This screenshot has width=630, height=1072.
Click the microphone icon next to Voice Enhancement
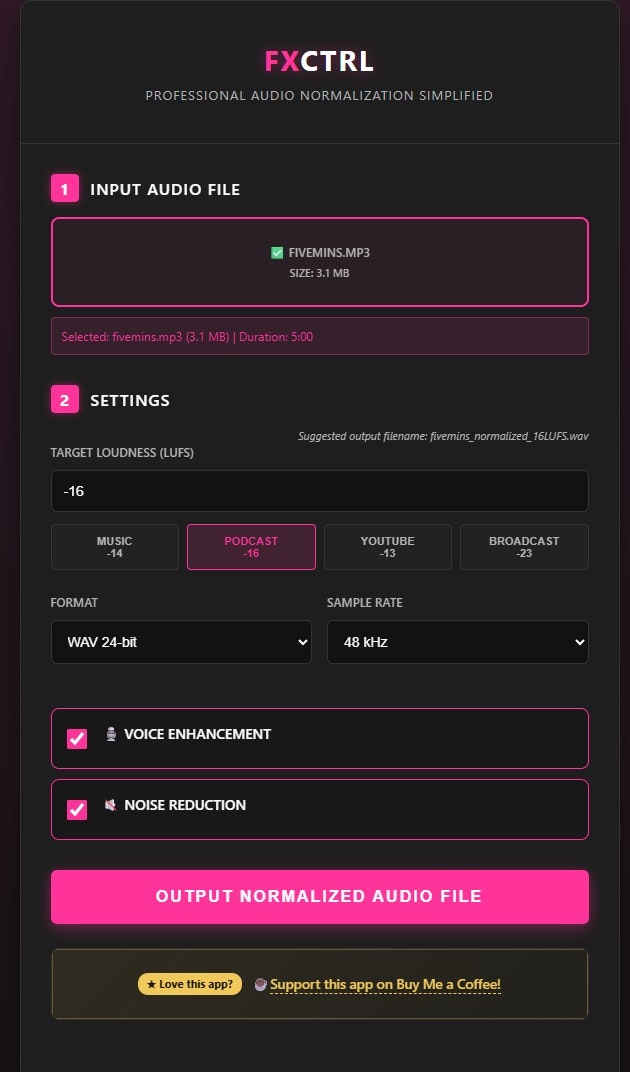[x=111, y=734]
